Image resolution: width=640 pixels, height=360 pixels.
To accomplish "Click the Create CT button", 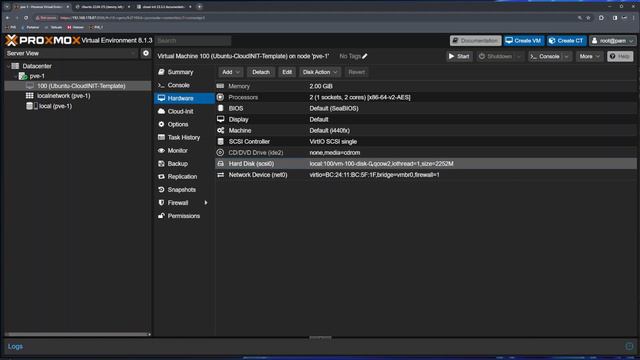I will point(566,41).
